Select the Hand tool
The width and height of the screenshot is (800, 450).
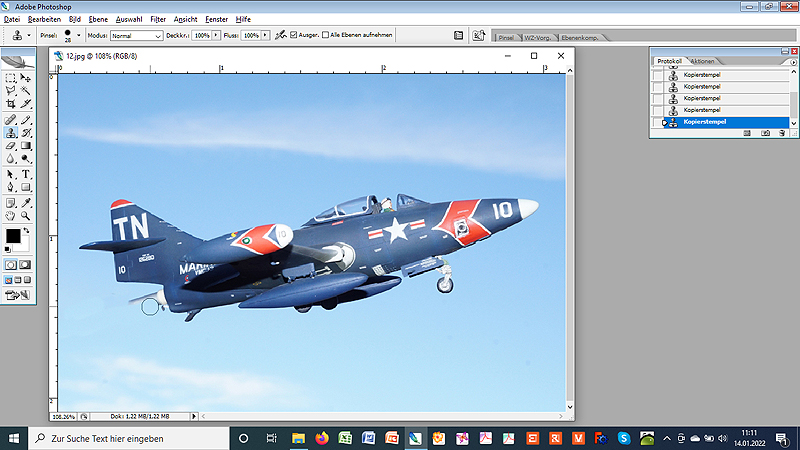(11, 216)
